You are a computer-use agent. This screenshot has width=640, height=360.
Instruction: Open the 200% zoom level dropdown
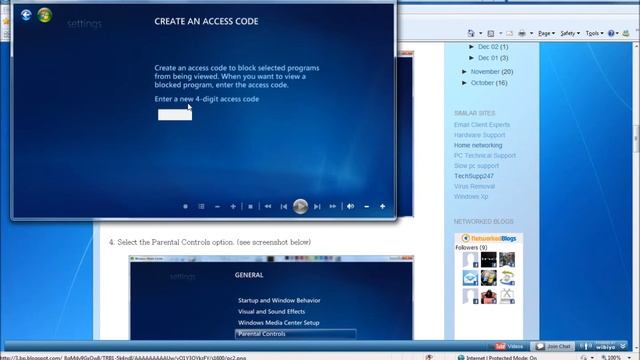click(629, 358)
